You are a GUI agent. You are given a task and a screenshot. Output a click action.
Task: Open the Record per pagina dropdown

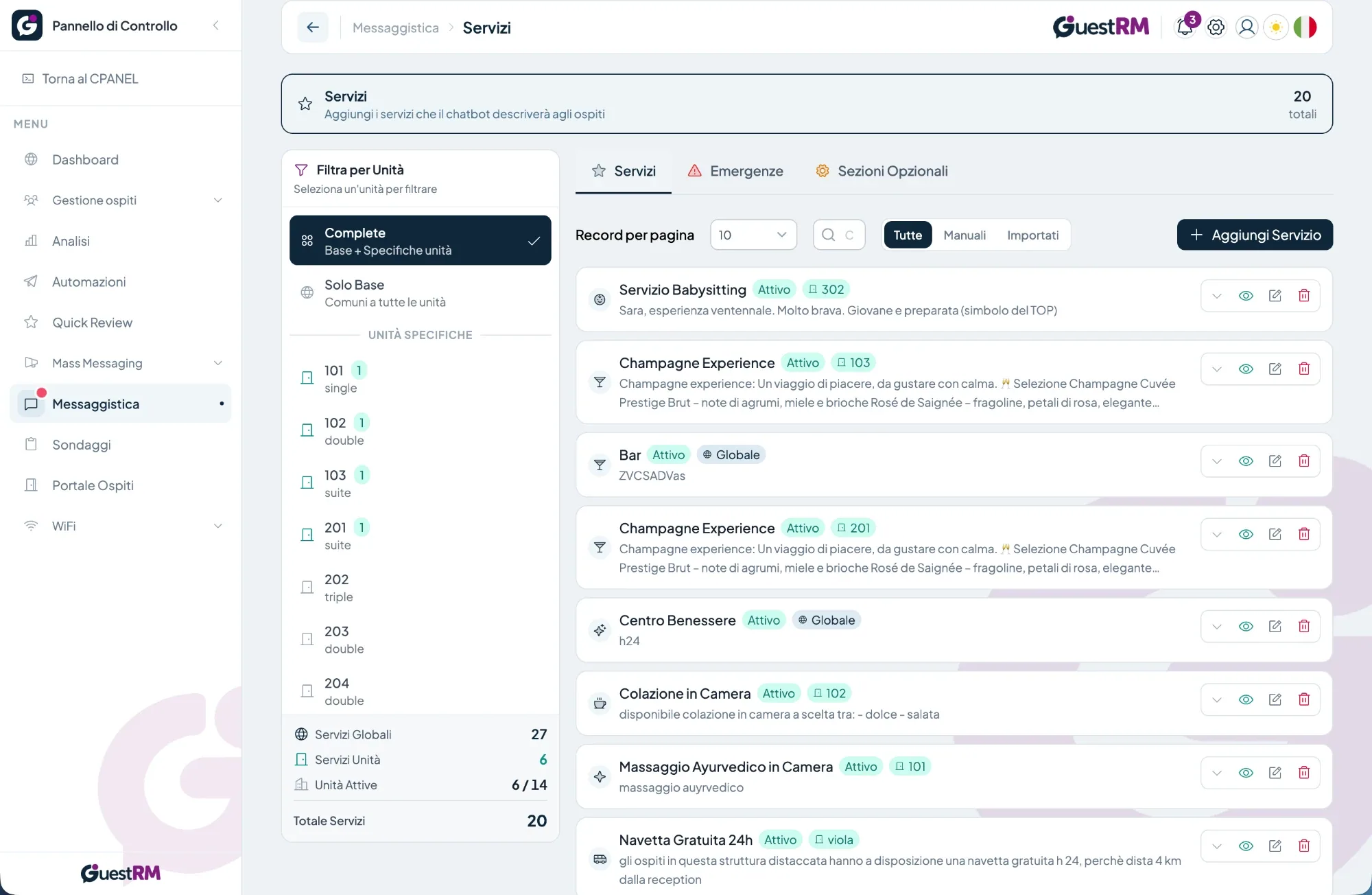[x=753, y=235]
